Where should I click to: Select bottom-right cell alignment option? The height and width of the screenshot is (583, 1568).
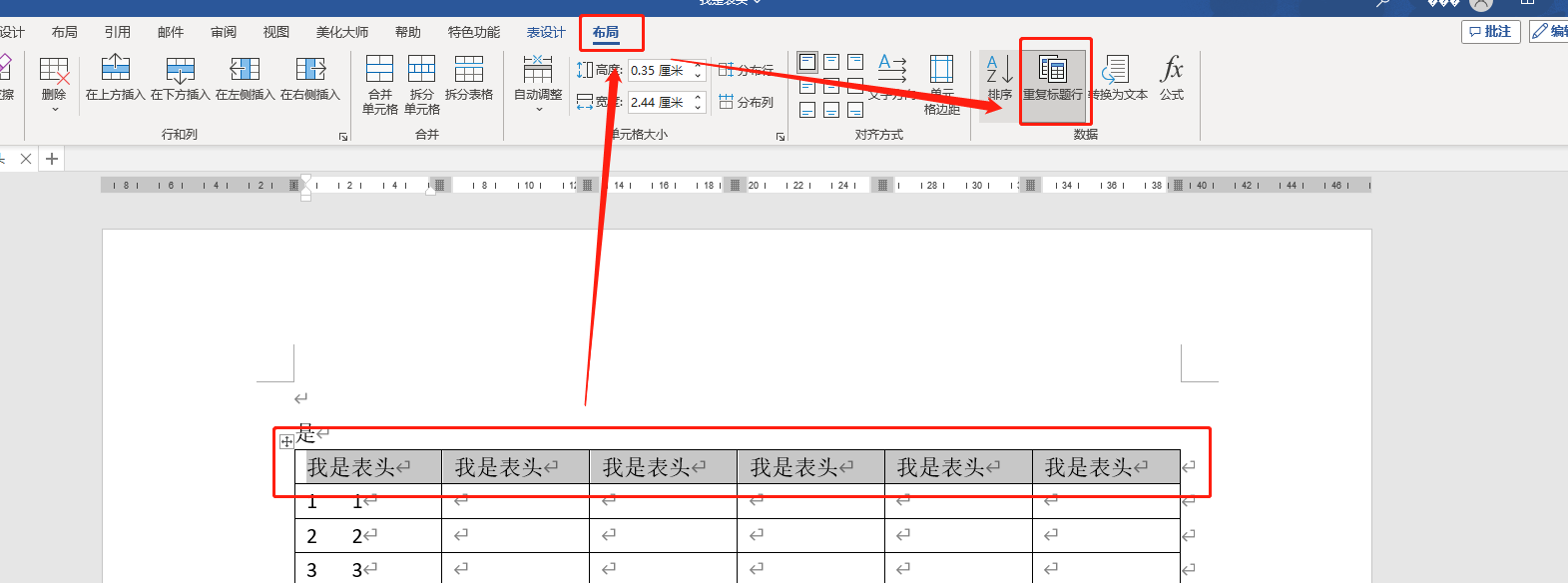coord(855,110)
